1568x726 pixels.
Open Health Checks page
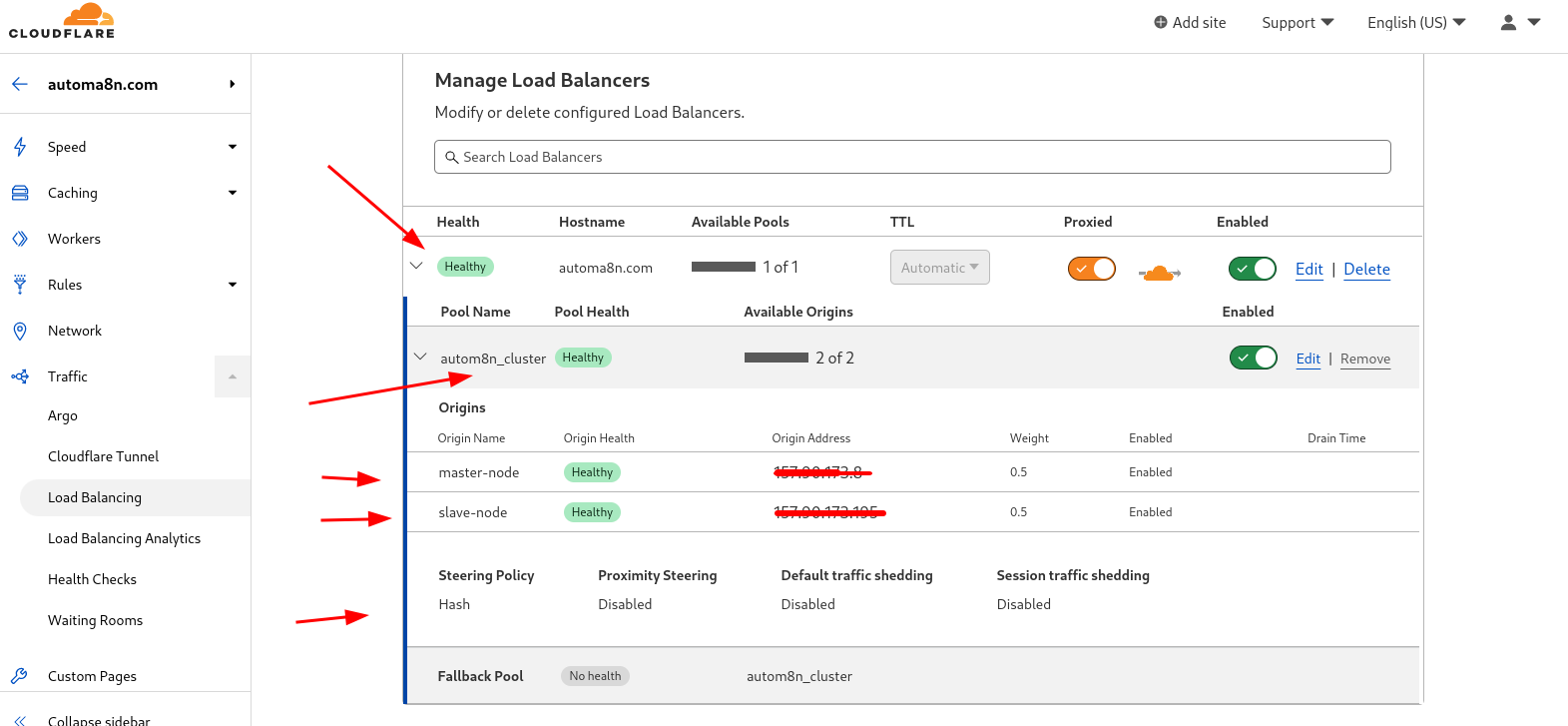[x=92, y=579]
